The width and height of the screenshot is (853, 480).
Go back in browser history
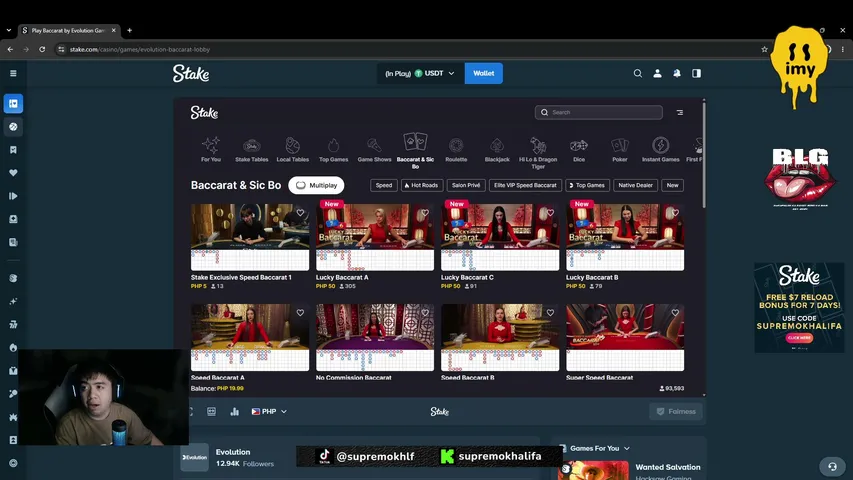pyautogui.click(x=10, y=49)
